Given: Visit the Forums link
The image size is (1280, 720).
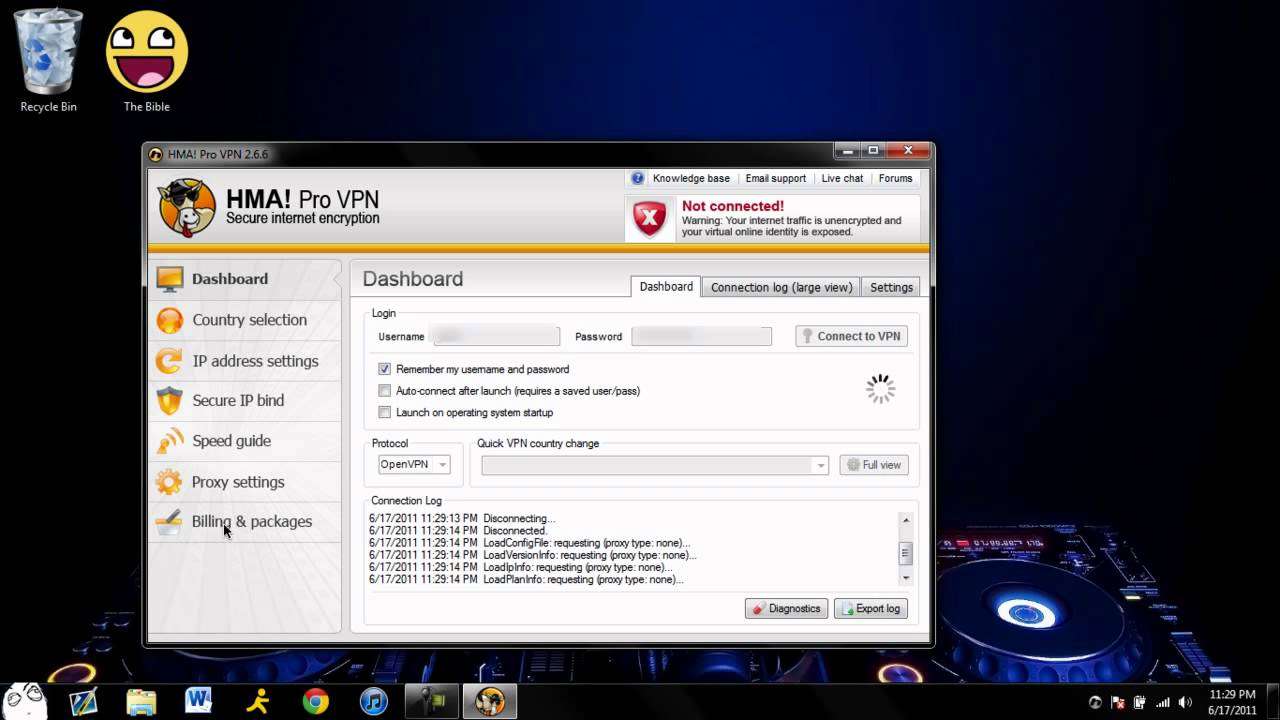Looking at the screenshot, I should [x=895, y=178].
